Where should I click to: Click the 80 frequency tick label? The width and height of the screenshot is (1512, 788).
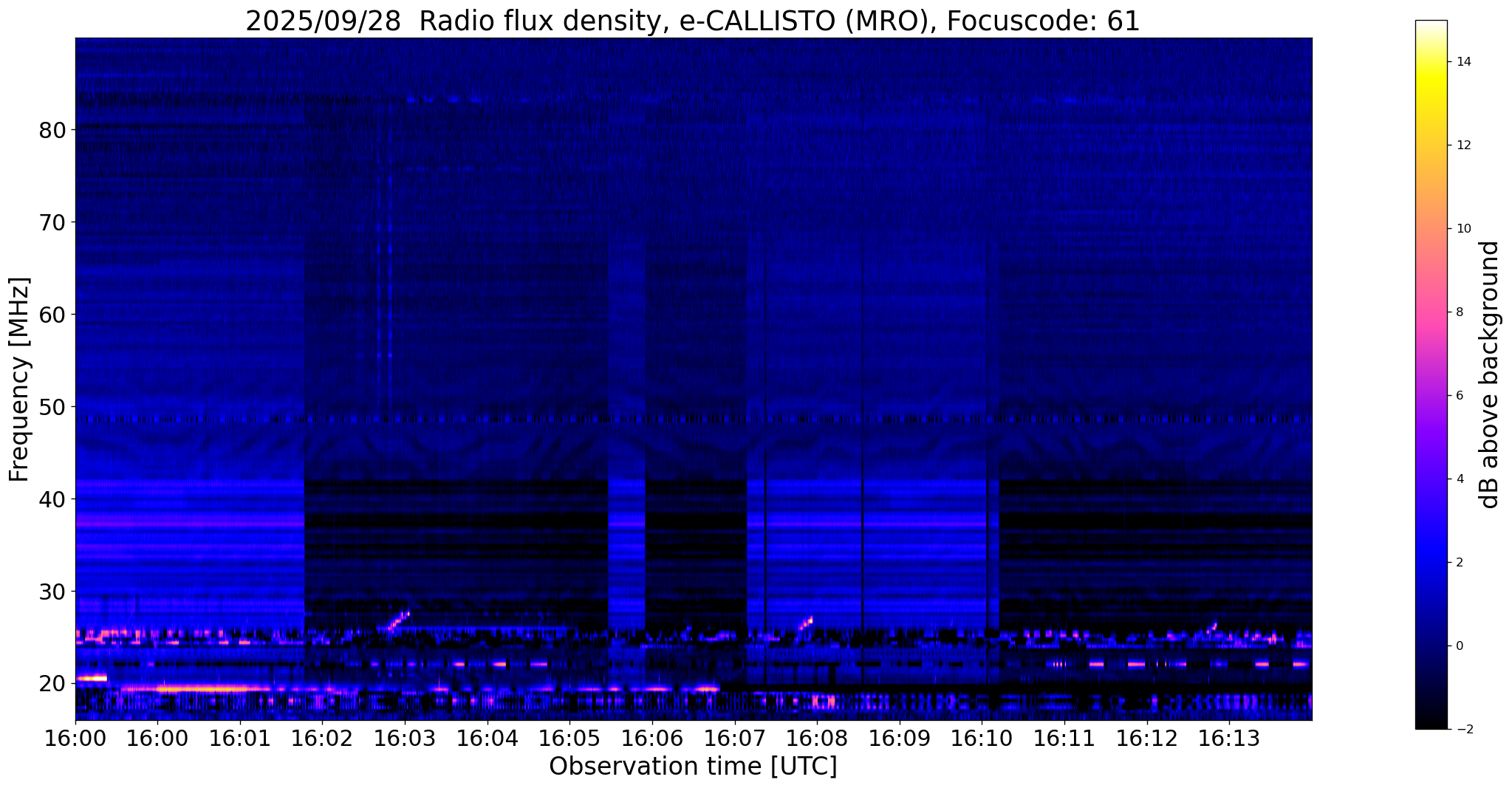52,131
